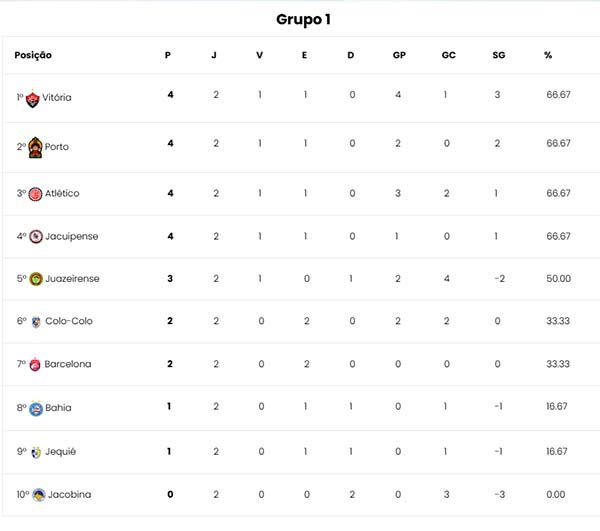The image size is (600, 531).
Task: Sort by the Posição column header
Action: point(33,55)
